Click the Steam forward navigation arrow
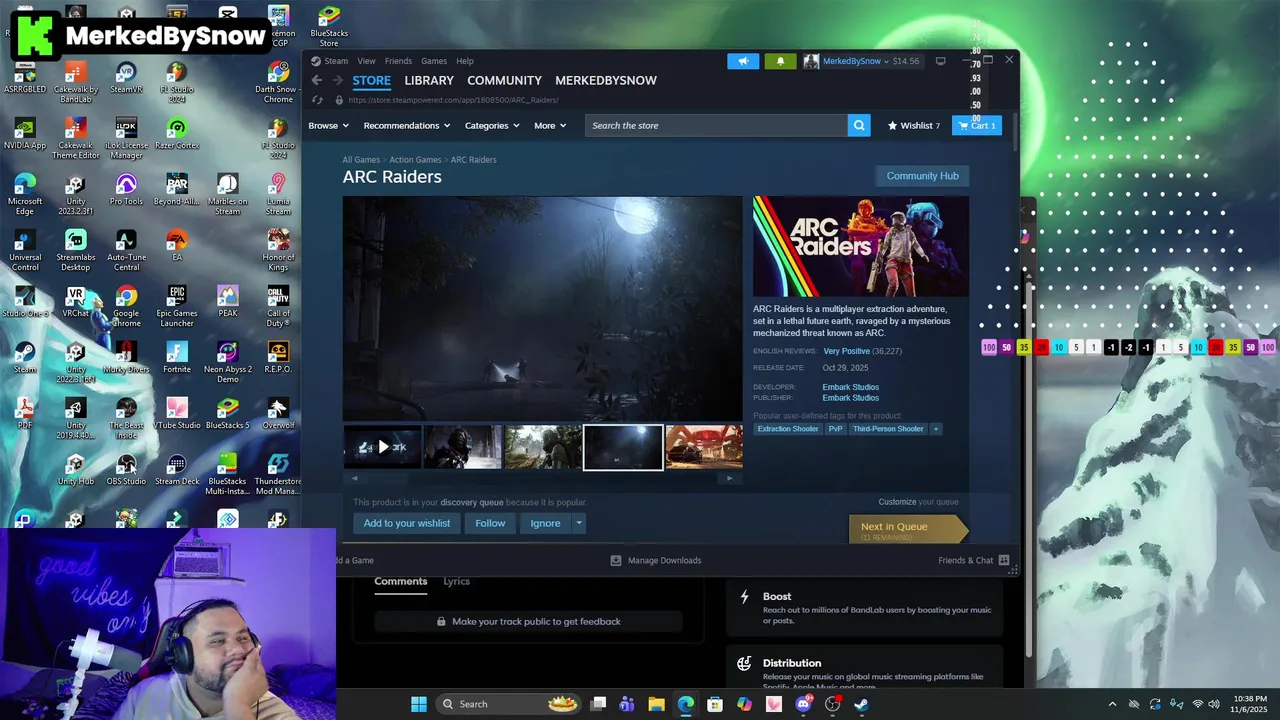This screenshot has height=720, width=1280. point(337,81)
